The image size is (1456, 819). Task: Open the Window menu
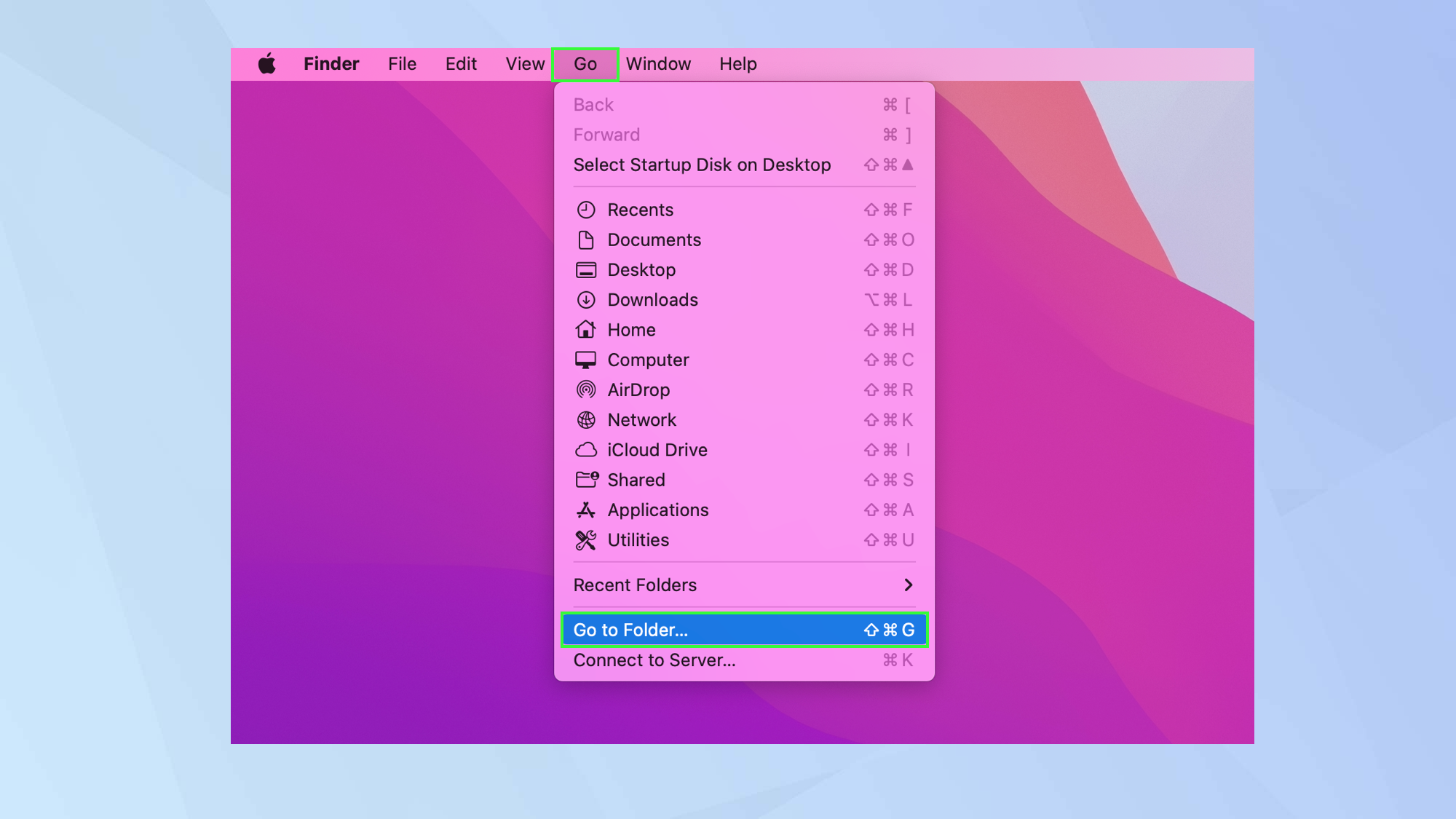click(x=658, y=64)
